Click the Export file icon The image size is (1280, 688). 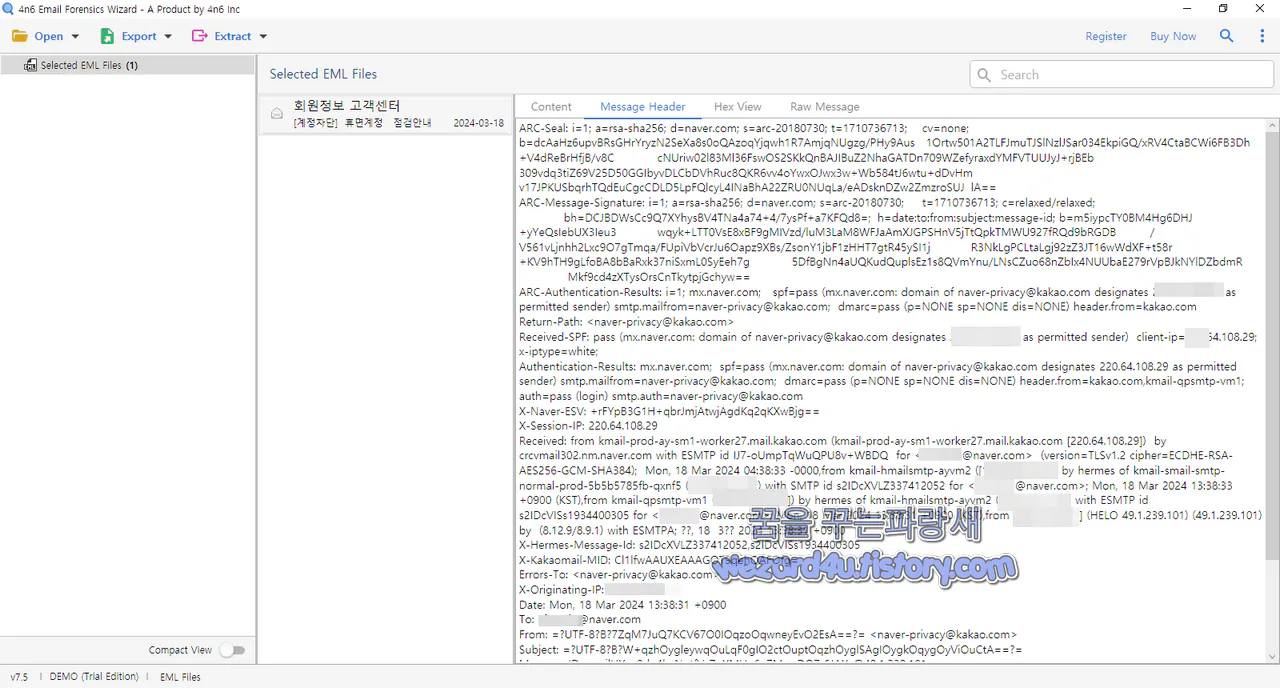(107, 36)
